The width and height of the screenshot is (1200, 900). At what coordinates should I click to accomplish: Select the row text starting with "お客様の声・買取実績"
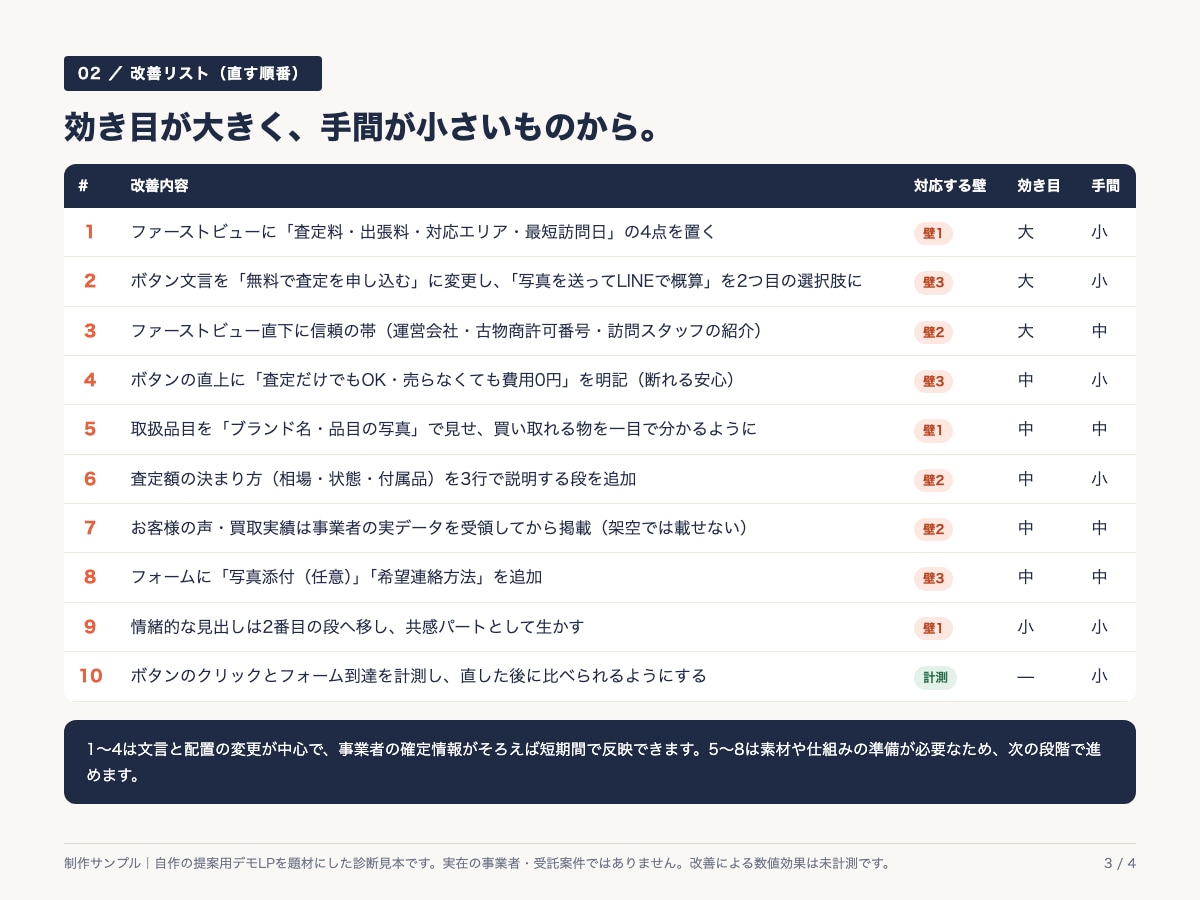440,528
